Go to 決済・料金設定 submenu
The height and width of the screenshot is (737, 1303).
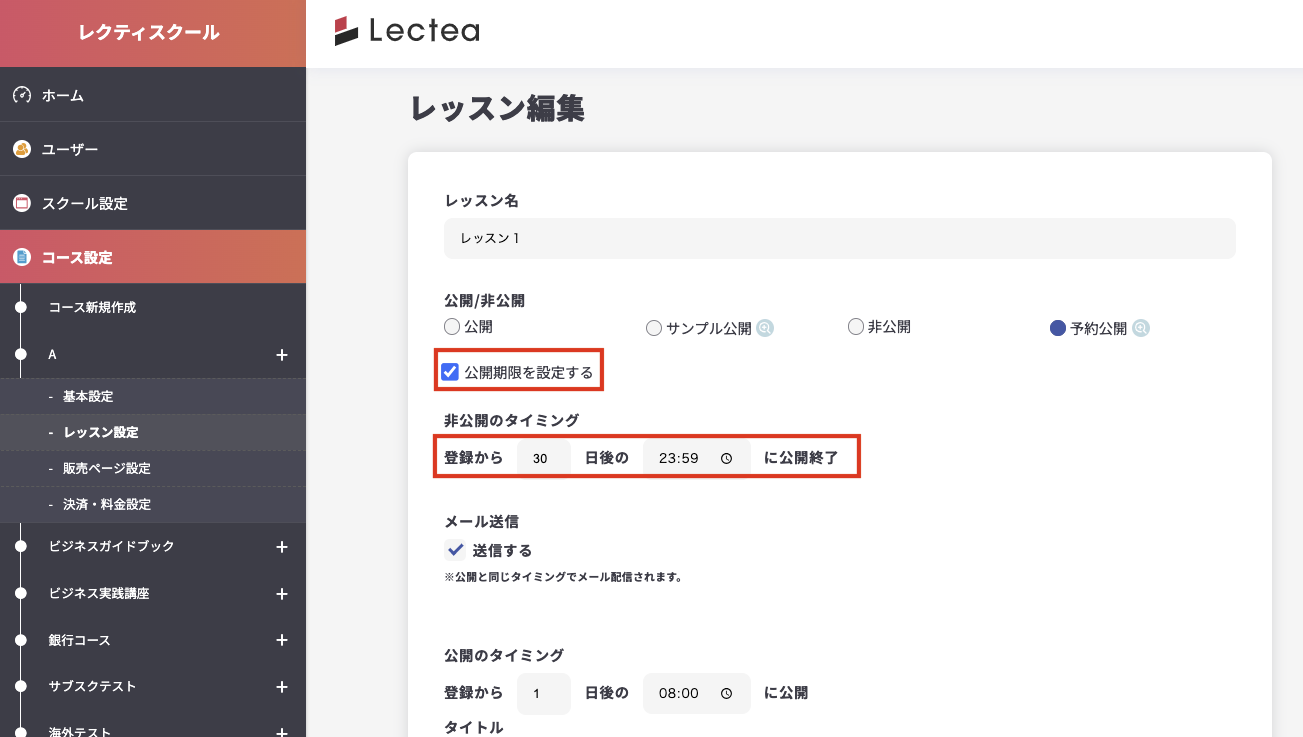[x=153, y=505]
